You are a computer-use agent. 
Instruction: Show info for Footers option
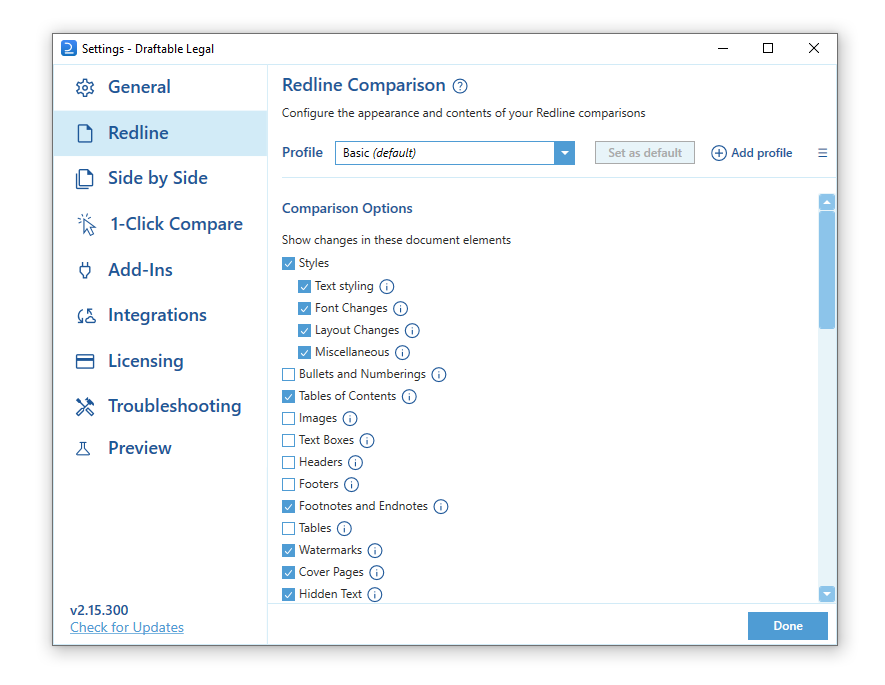[351, 485]
